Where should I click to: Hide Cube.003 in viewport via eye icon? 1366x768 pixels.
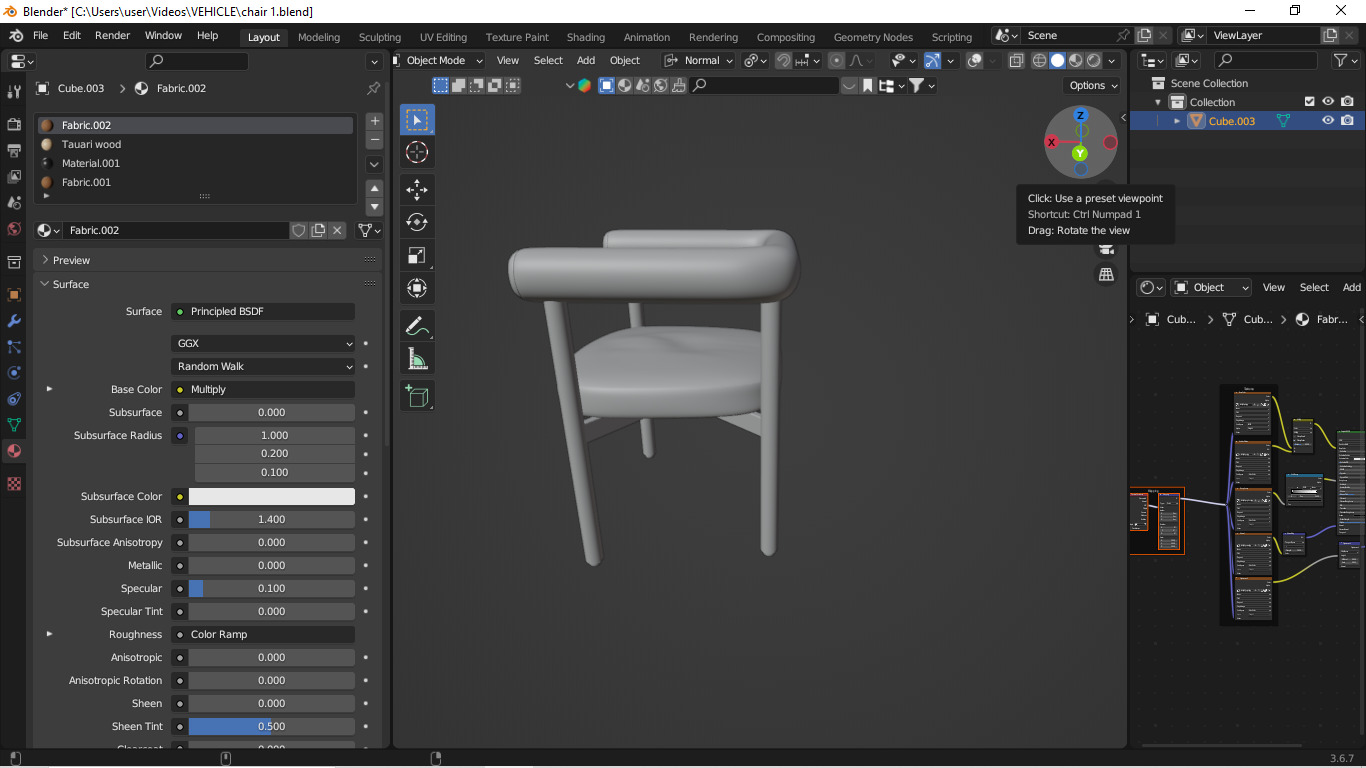point(1328,121)
